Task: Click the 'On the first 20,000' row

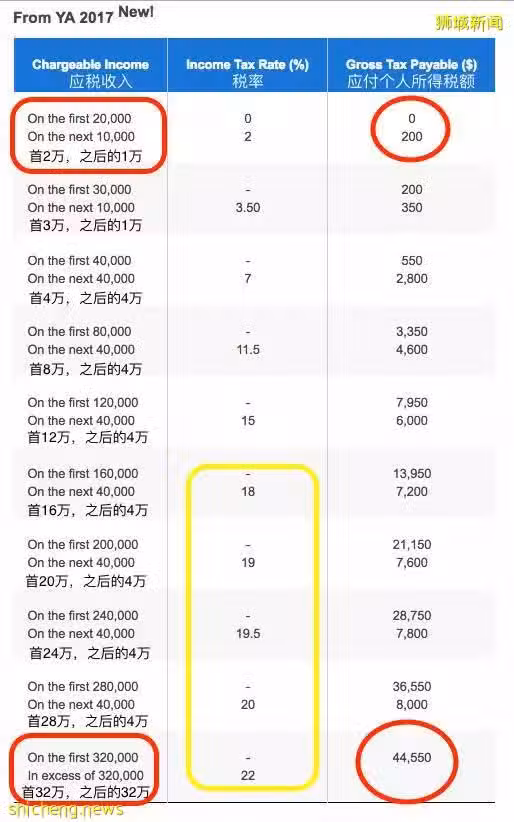Action: pyautogui.click(x=79, y=118)
